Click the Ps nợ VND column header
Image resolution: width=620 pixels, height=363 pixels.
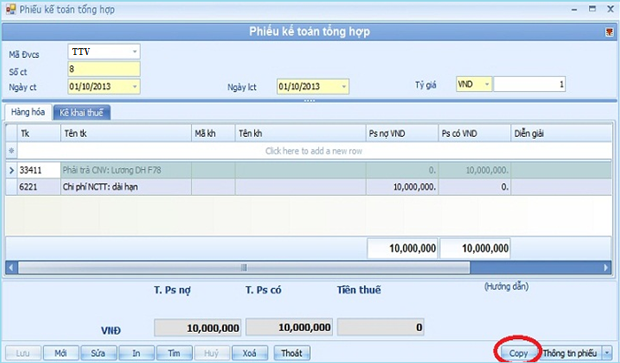[x=402, y=133]
